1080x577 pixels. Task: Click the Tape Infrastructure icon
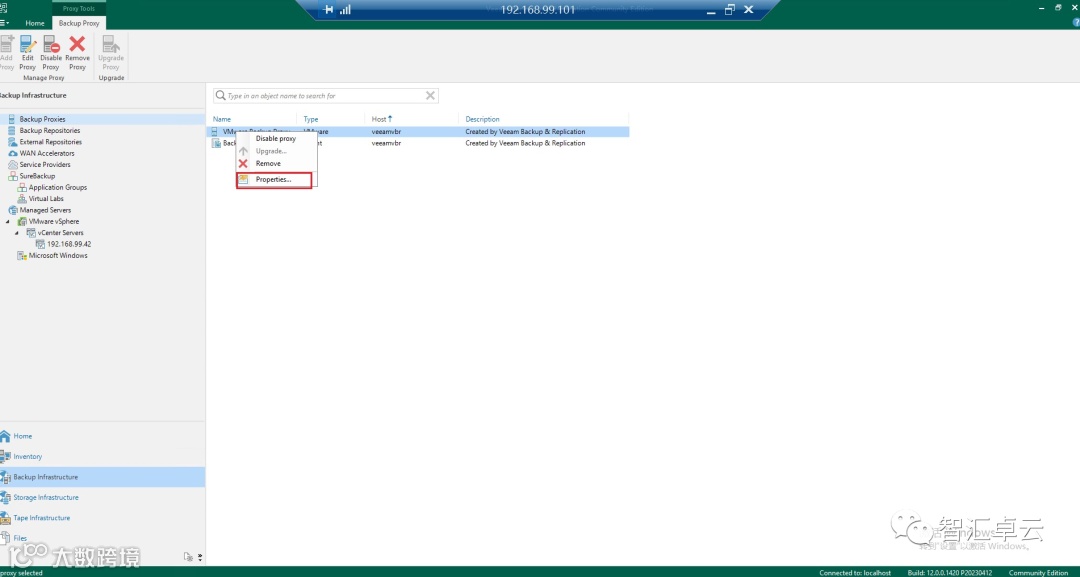tap(6, 518)
